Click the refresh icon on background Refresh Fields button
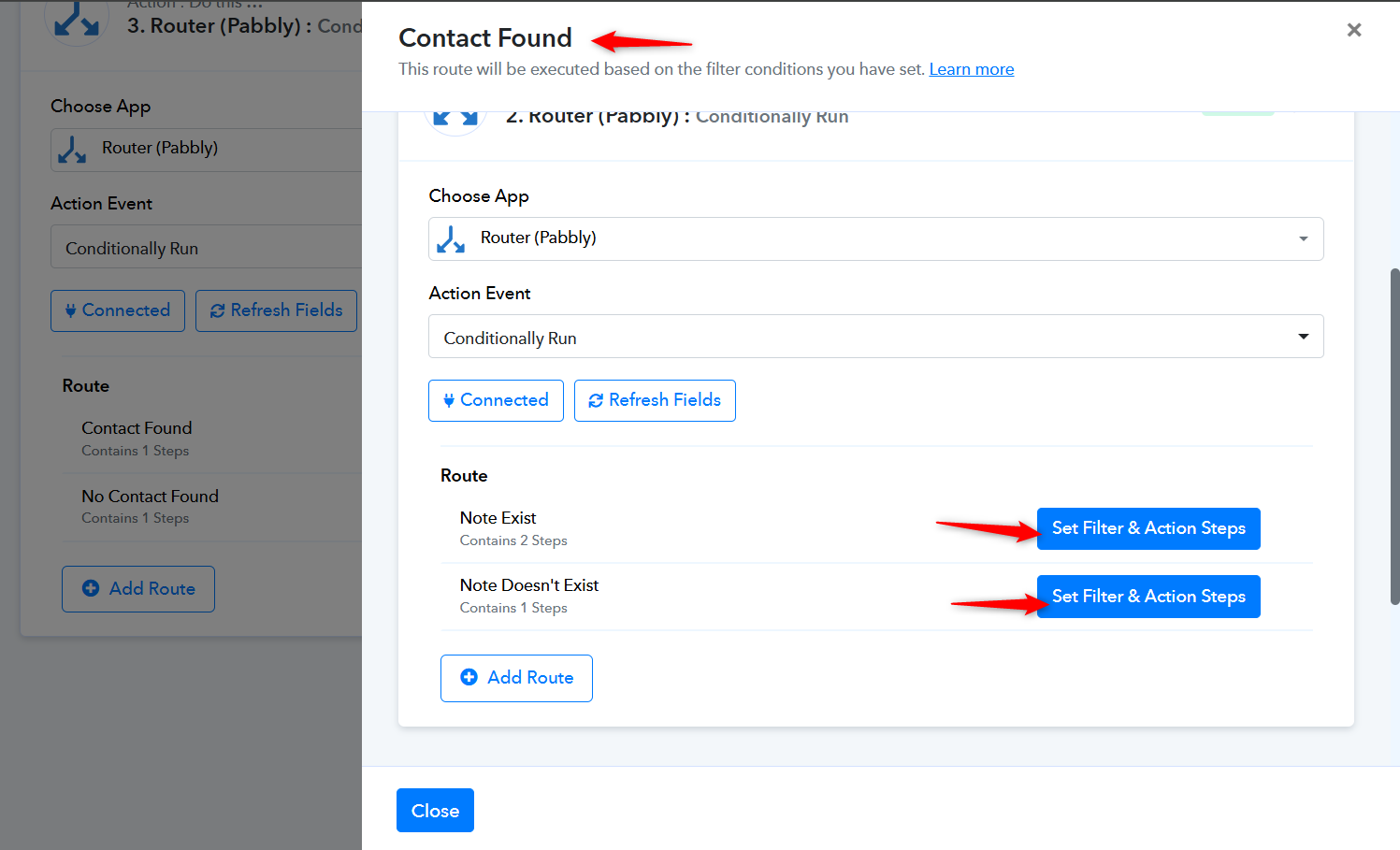Screen dimensions: 1400x850 [x=217, y=310]
